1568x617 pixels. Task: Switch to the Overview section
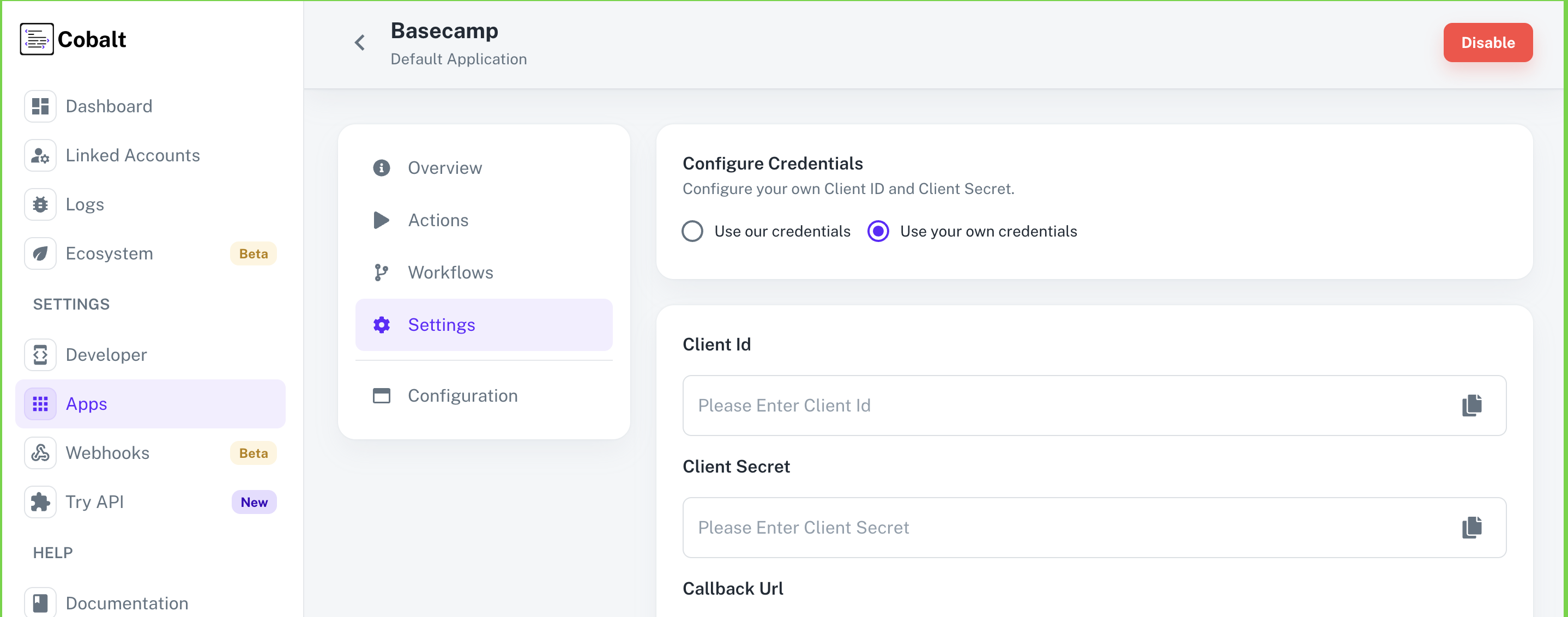tap(444, 167)
